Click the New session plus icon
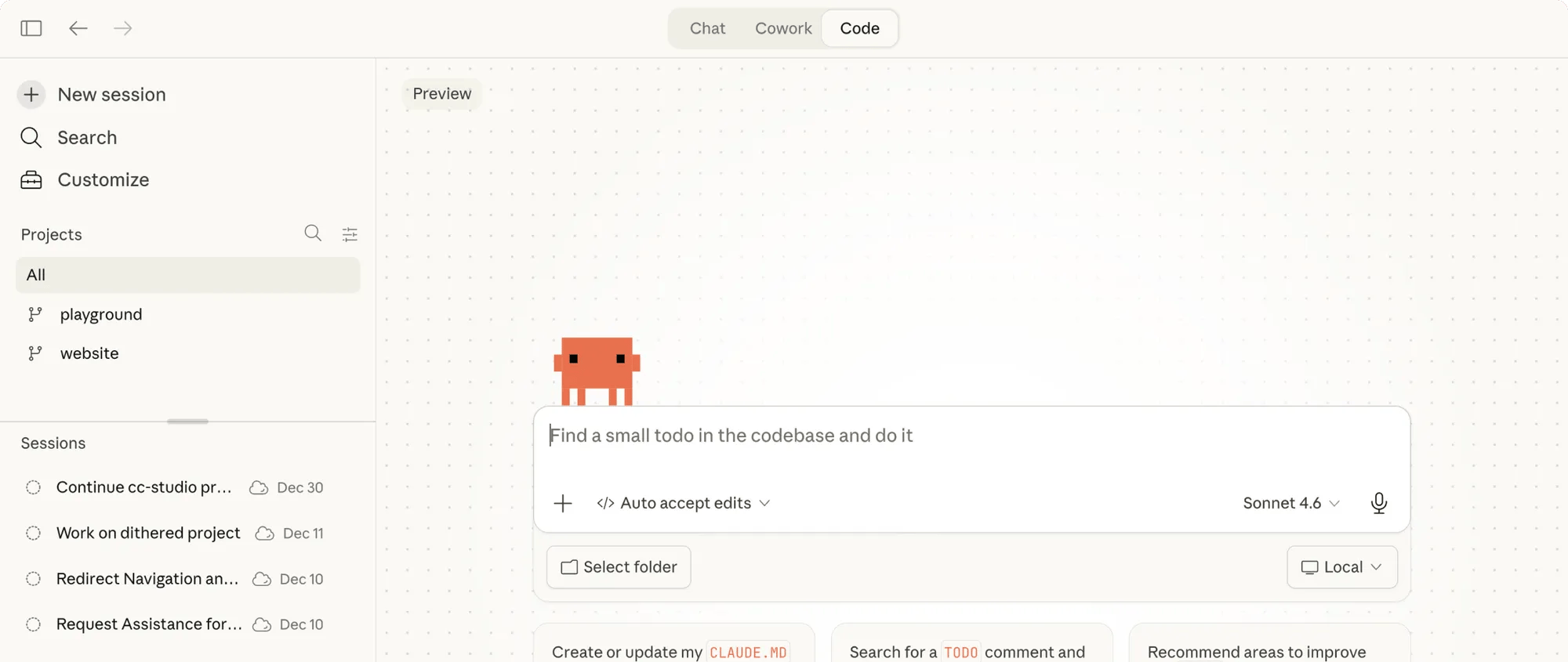The width and height of the screenshot is (1568, 662). (x=31, y=95)
